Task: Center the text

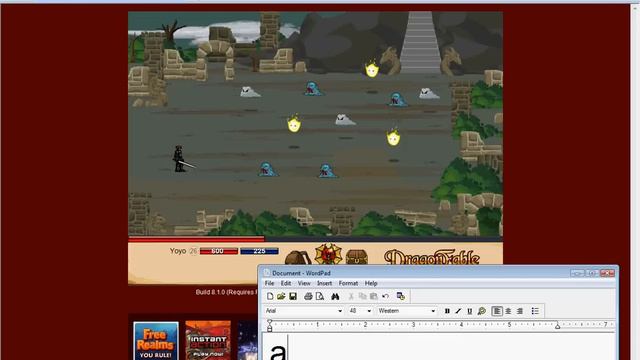Action: (508, 311)
